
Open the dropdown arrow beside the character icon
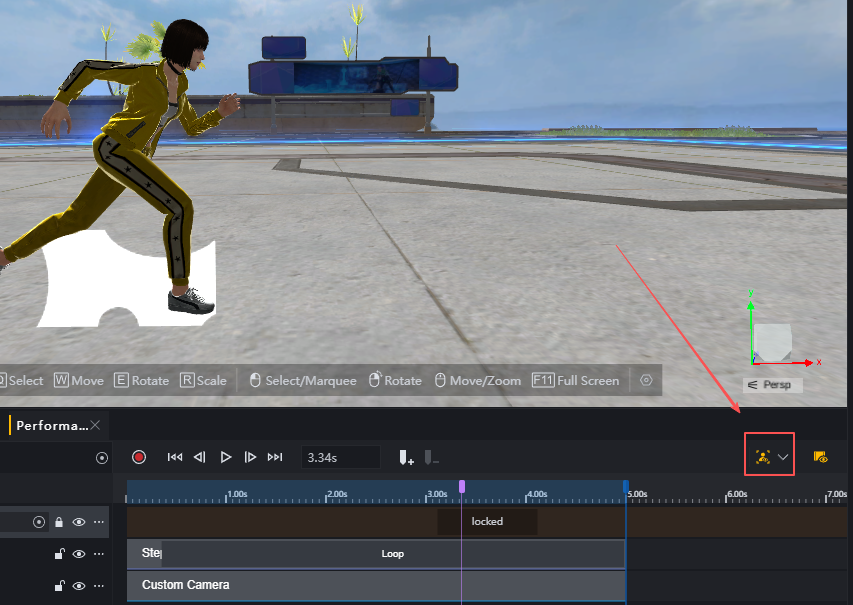pos(783,457)
